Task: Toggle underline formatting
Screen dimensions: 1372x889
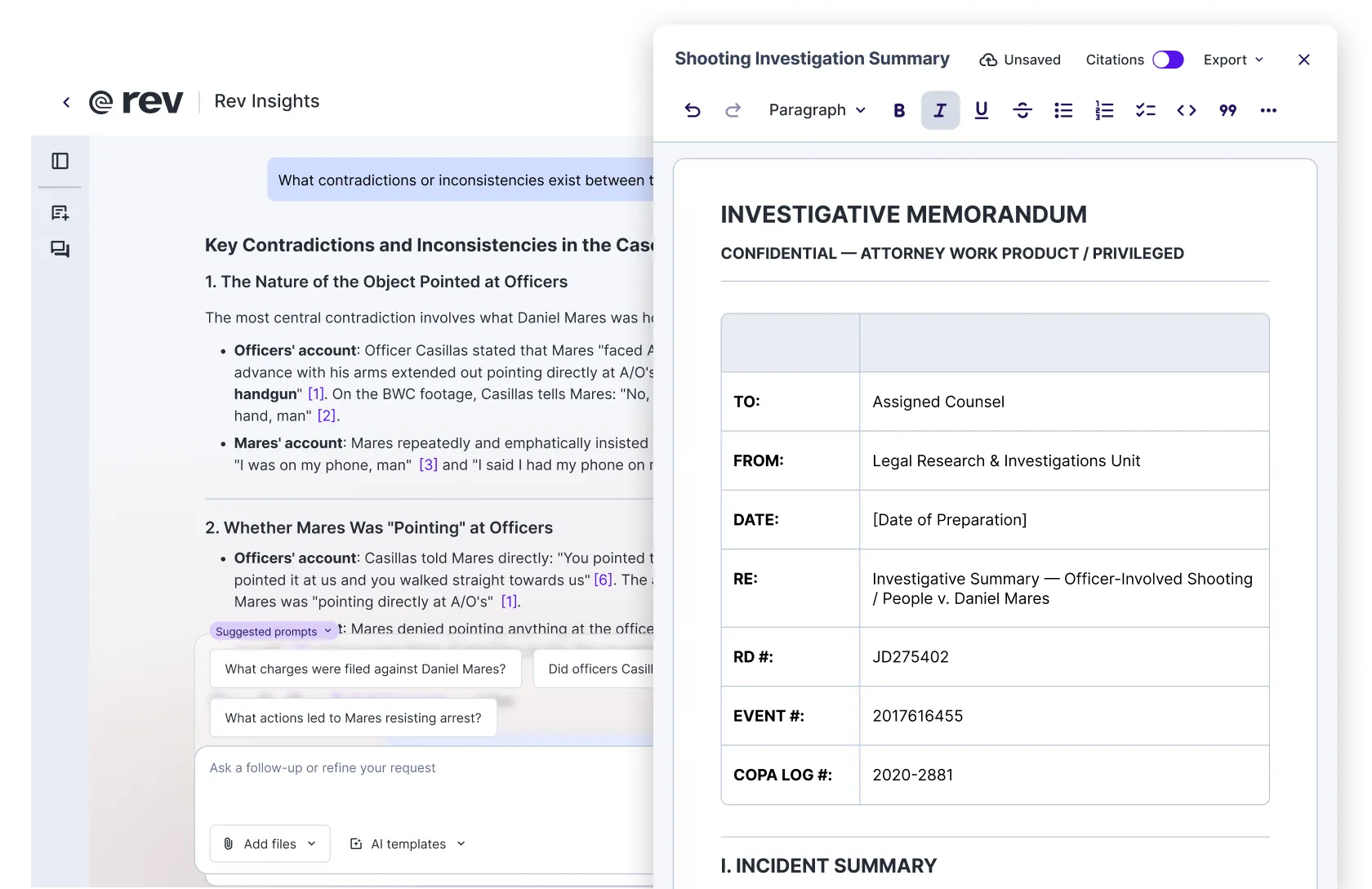Action: pyautogui.click(x=982, y=110)
